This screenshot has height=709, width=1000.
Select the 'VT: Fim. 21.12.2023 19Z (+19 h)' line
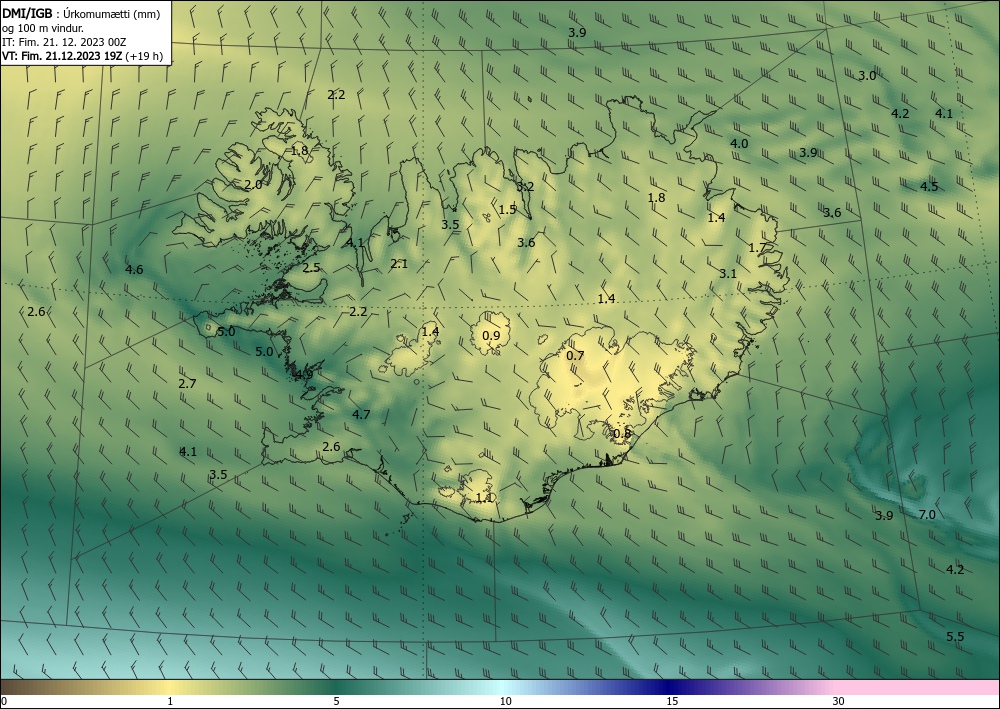tap(82, 56)
